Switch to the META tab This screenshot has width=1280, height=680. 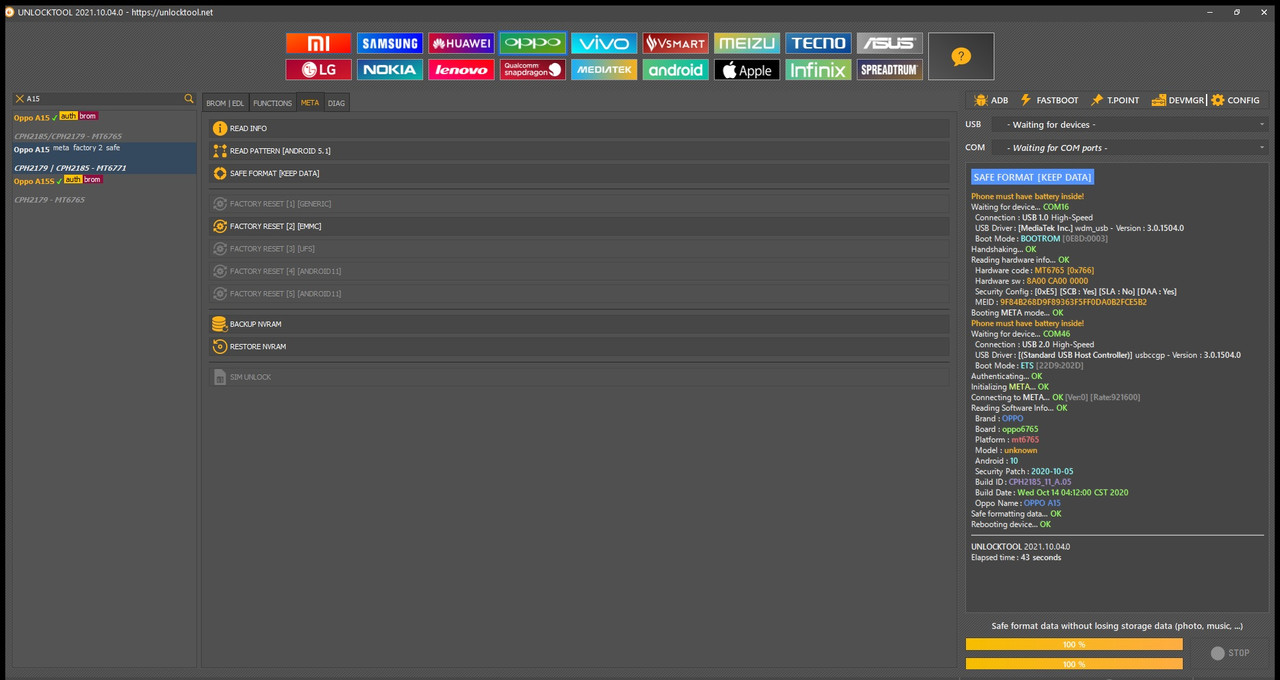(310, 103)
